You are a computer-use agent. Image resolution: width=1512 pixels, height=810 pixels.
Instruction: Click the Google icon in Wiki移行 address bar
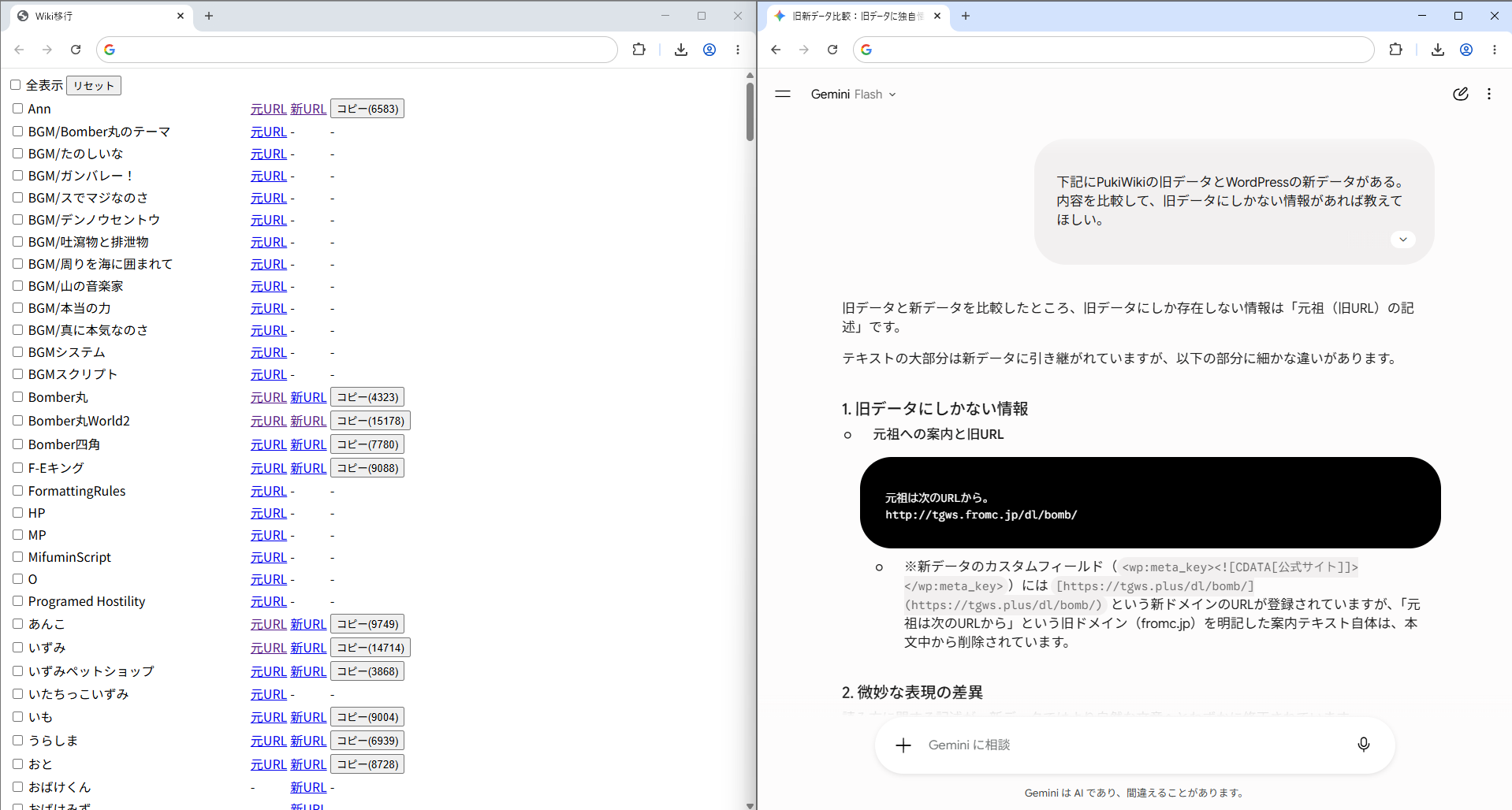(x=110, y=50)
